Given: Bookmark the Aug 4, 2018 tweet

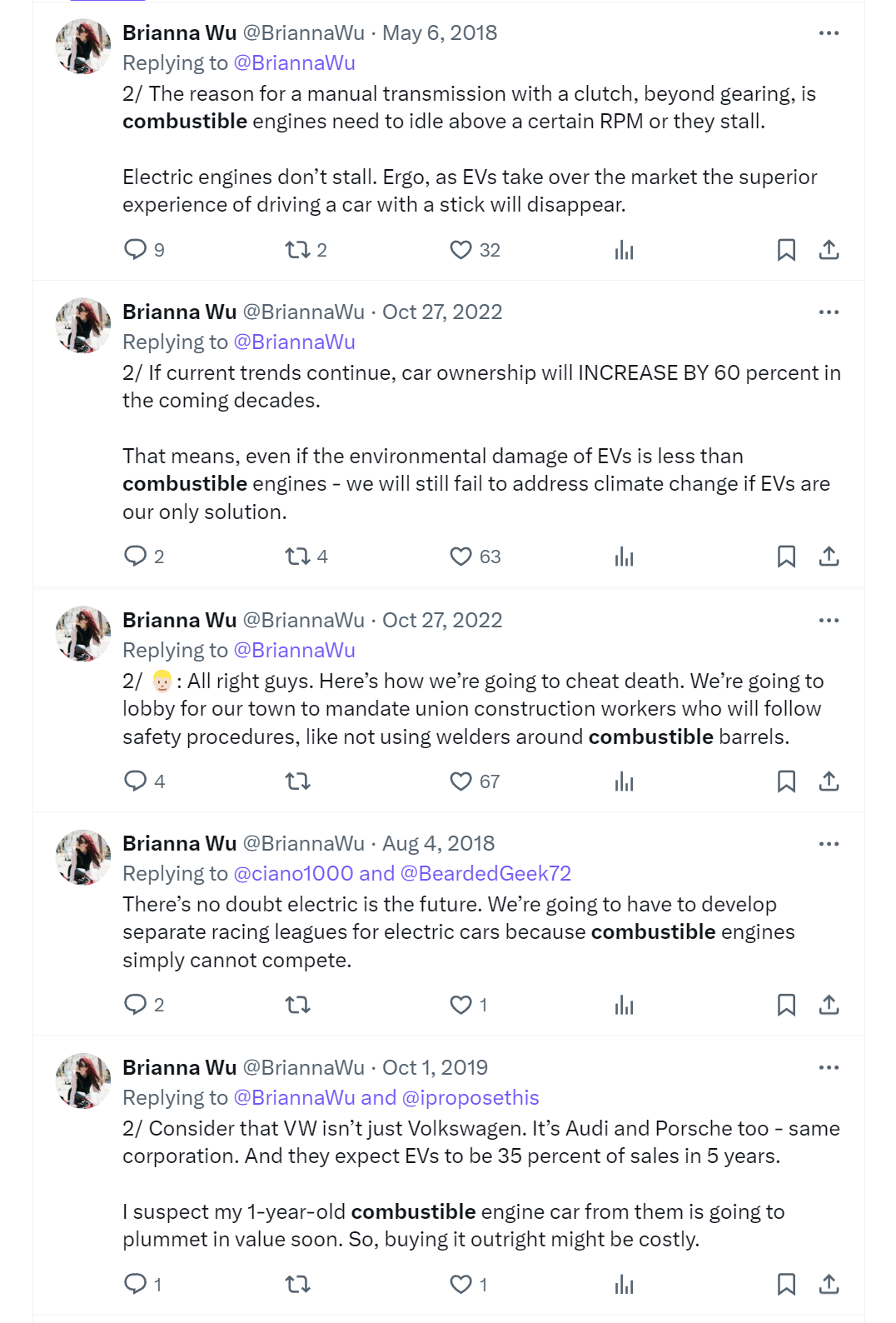Looking at the screenshot, I should point(786,1005).
